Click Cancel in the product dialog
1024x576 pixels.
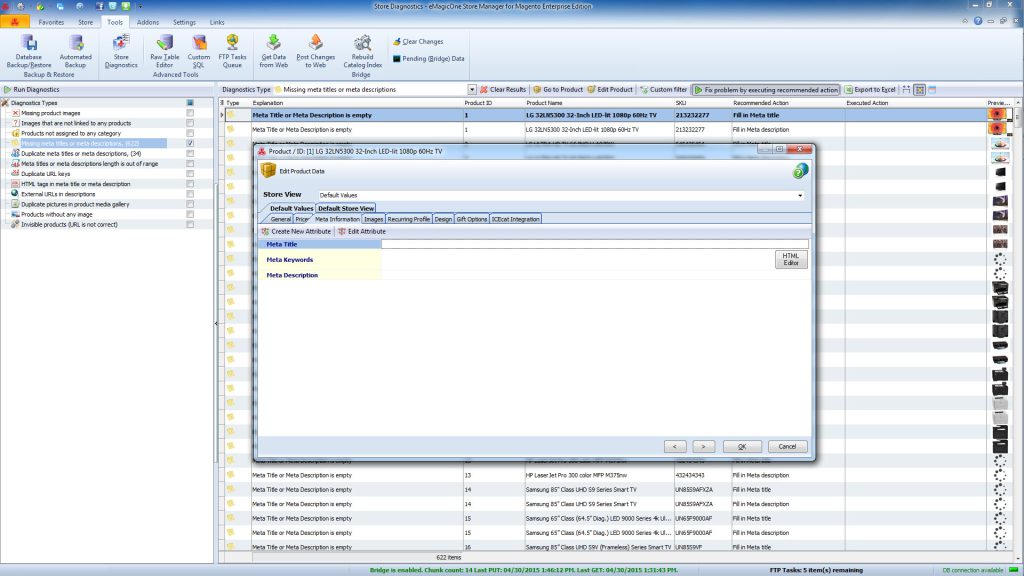tap(786, 446)
